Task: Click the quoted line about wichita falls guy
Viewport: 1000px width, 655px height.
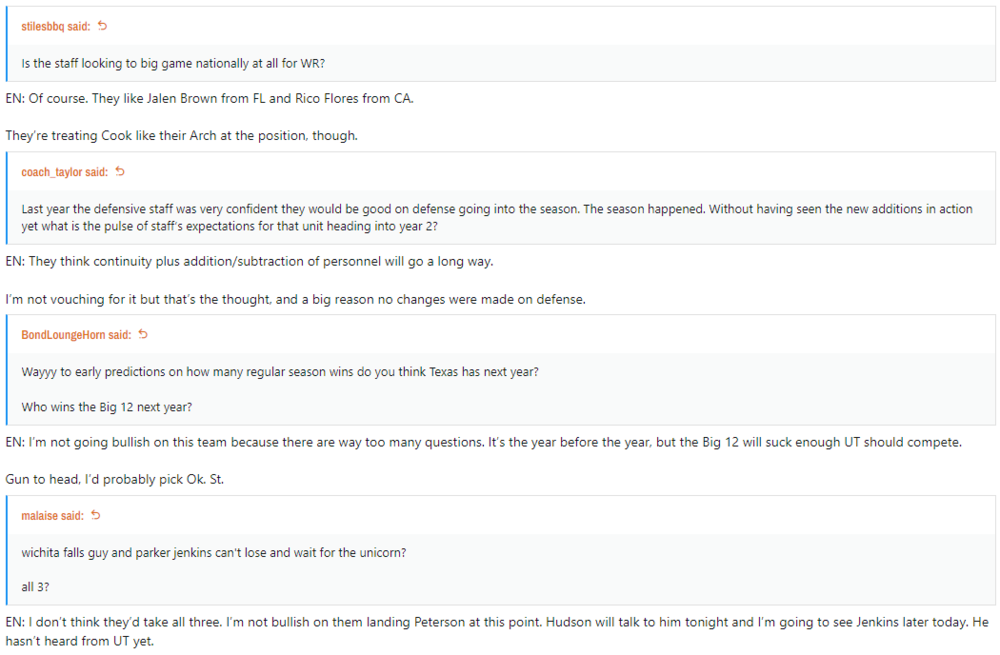Action: point(213,553)
